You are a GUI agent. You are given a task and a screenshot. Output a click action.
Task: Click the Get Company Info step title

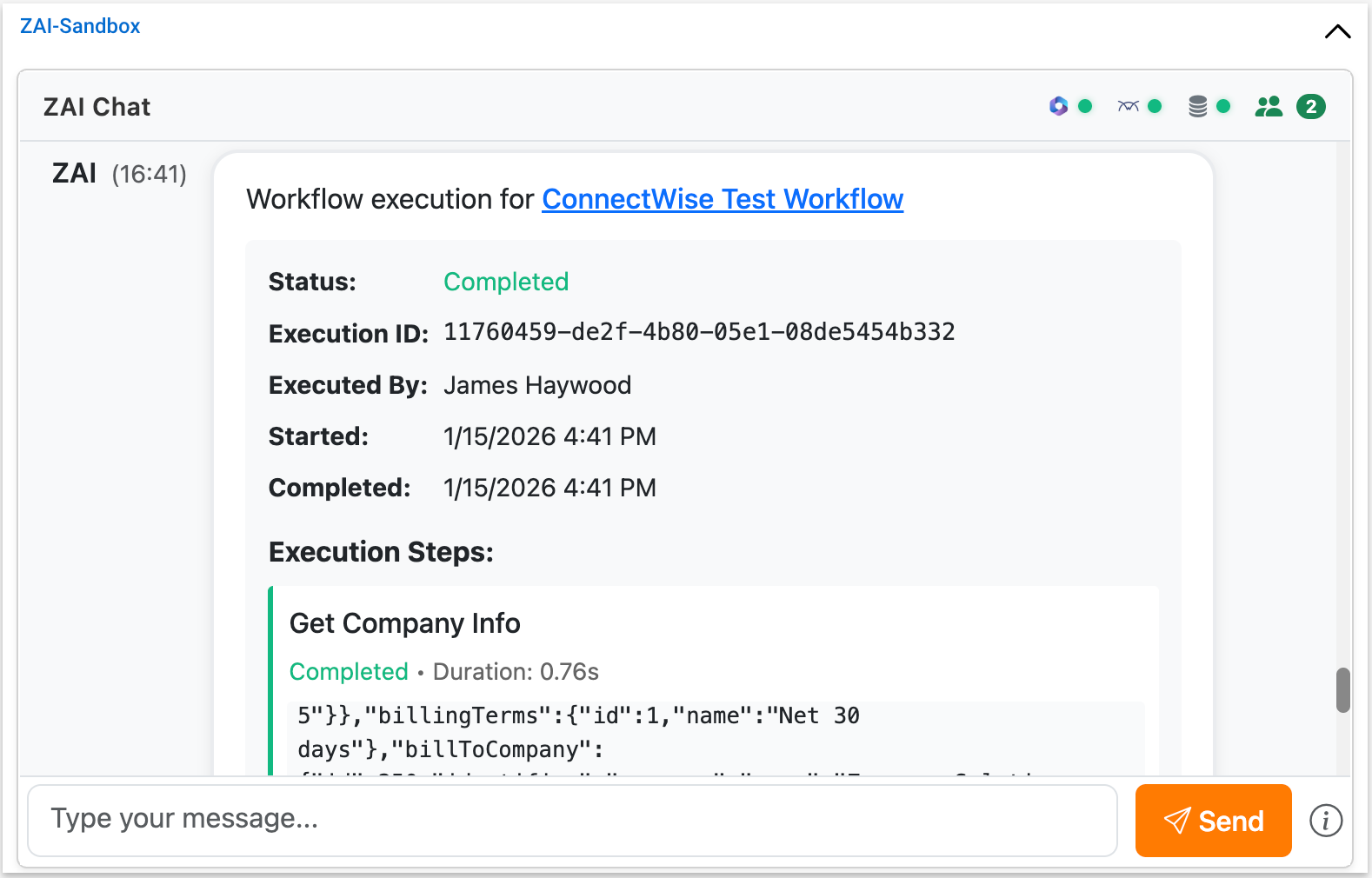tap(404, 623)
